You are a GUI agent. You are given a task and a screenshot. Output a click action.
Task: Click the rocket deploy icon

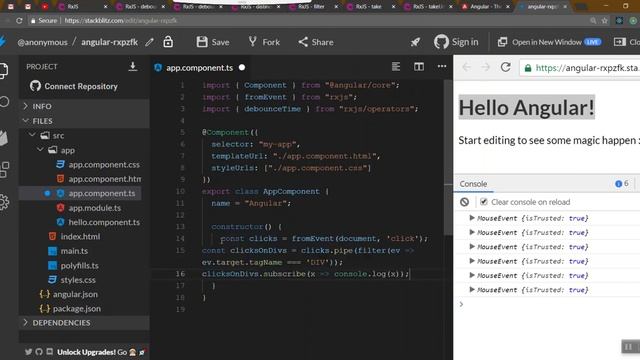coord(415,42)
